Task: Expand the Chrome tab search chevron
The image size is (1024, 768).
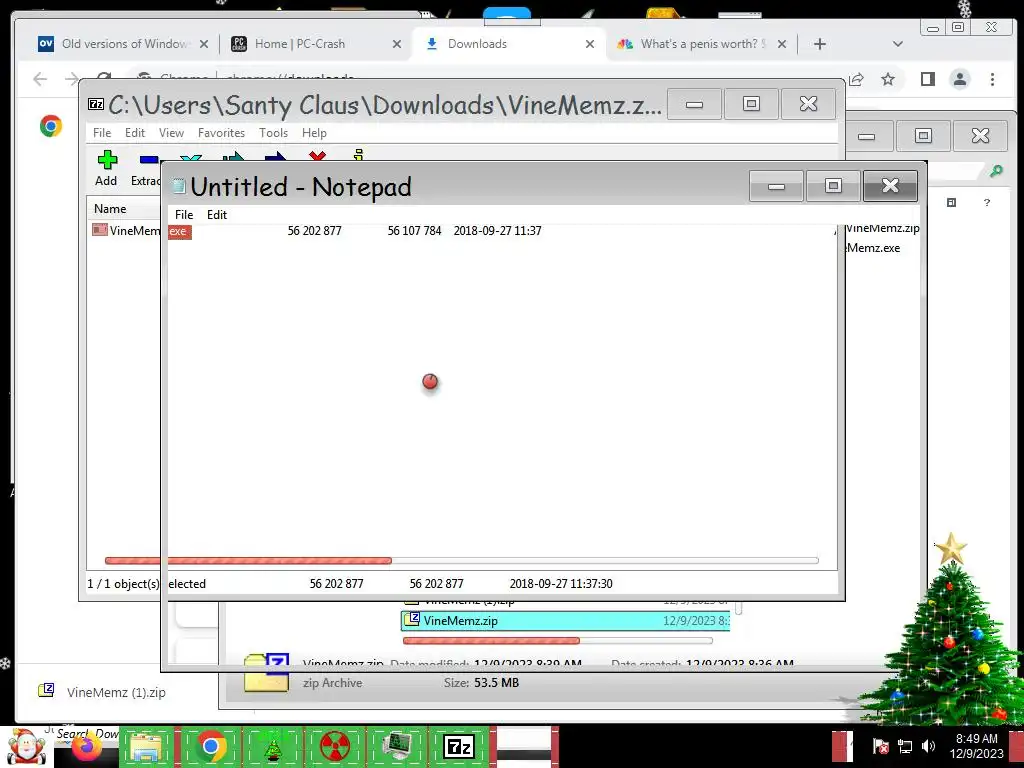Action: click(x=897, y=44)
